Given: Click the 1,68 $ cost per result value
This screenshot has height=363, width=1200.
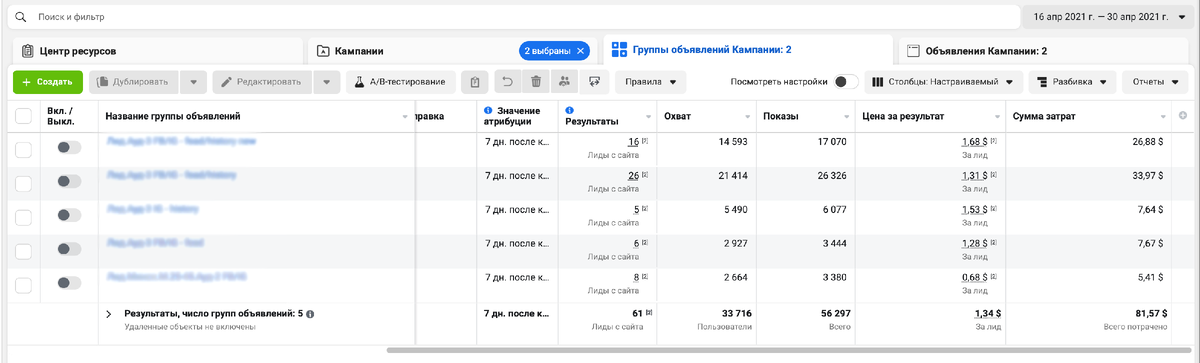Looking at the screenshot, I should pyautogui.click(x=975, y=143).
